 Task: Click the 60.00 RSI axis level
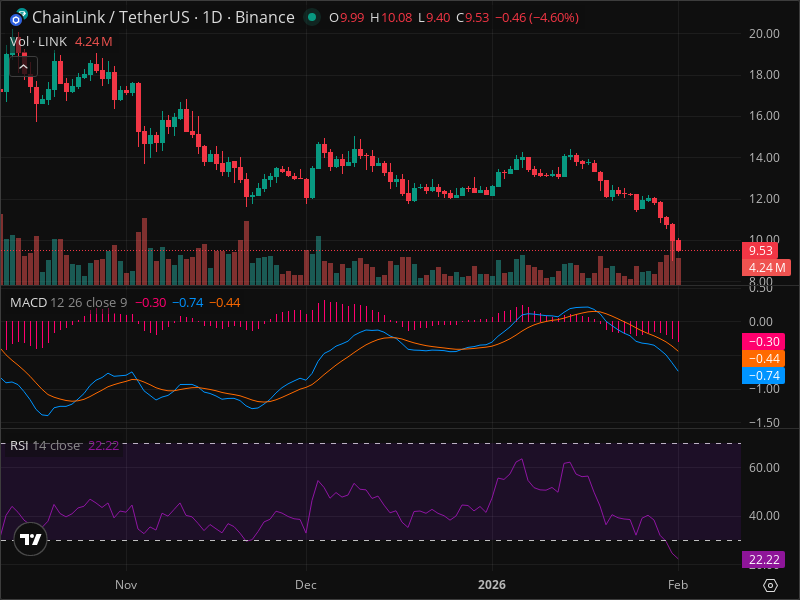coord(764,468)
